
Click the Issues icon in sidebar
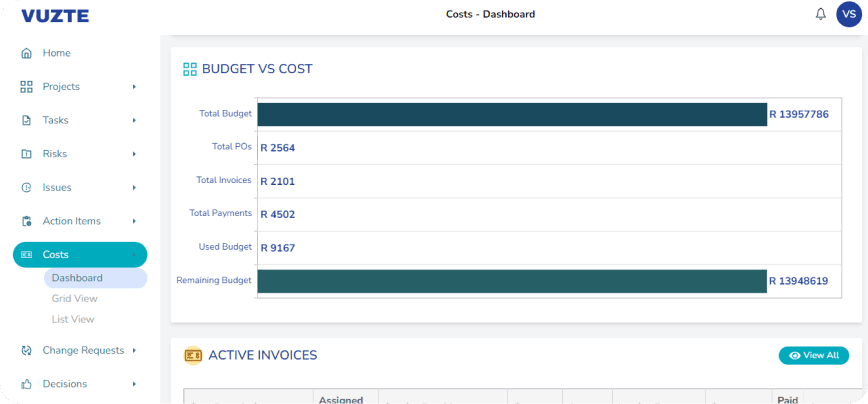point(26,188)
